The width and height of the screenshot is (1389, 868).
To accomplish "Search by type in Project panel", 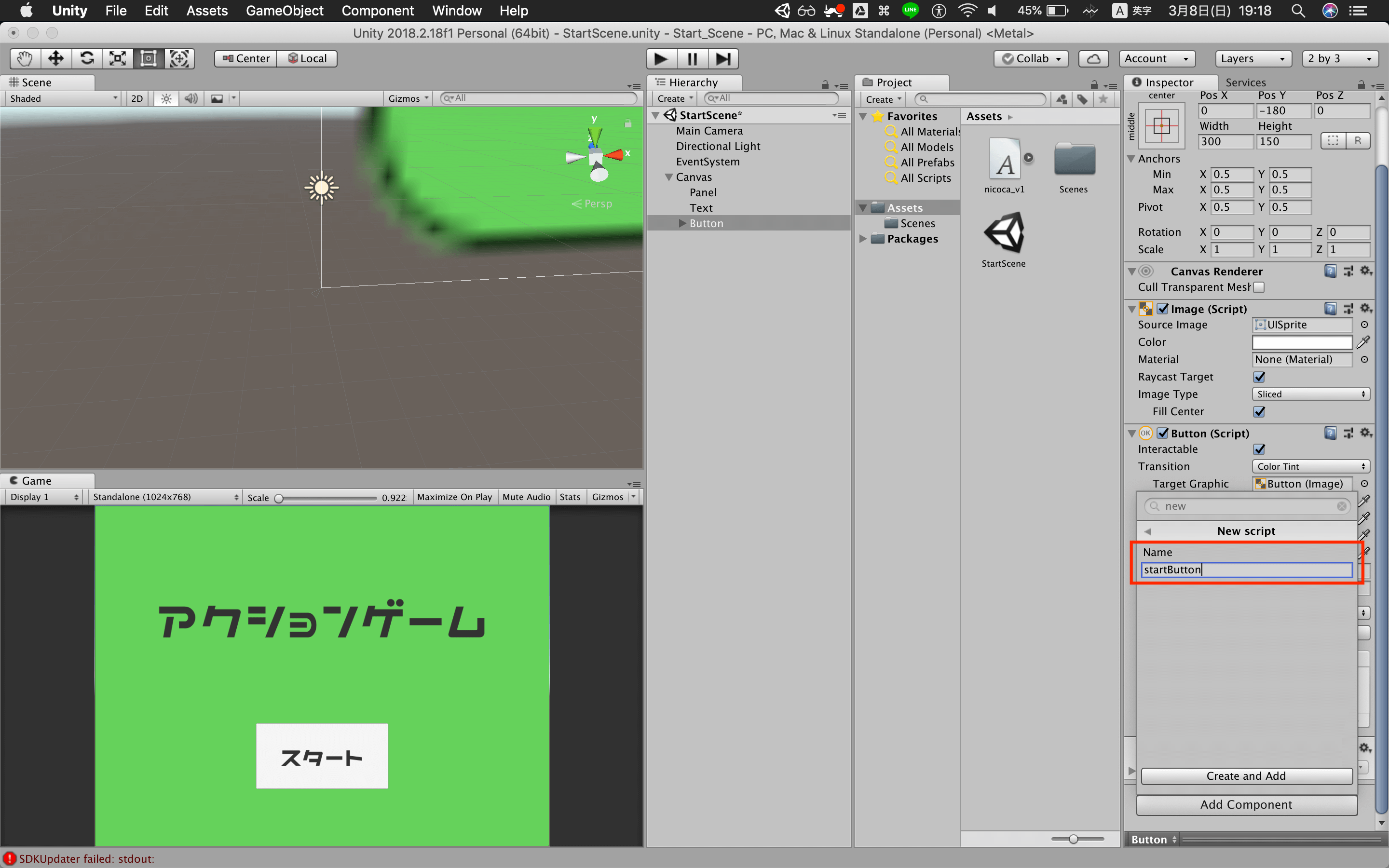I will tap(1062, 99).
